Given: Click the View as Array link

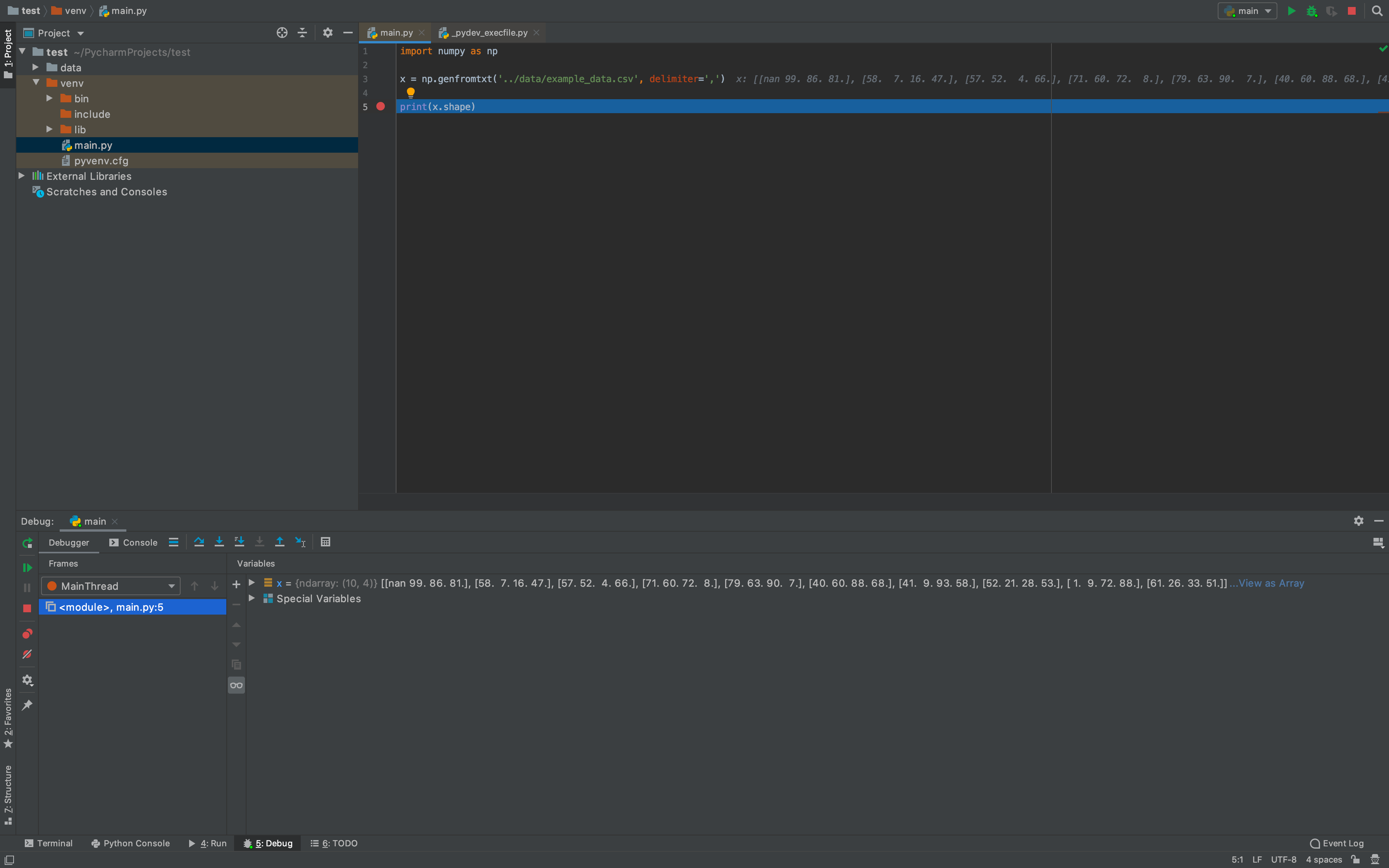Looking at the screenshot, I should [x=1271, y=583].
